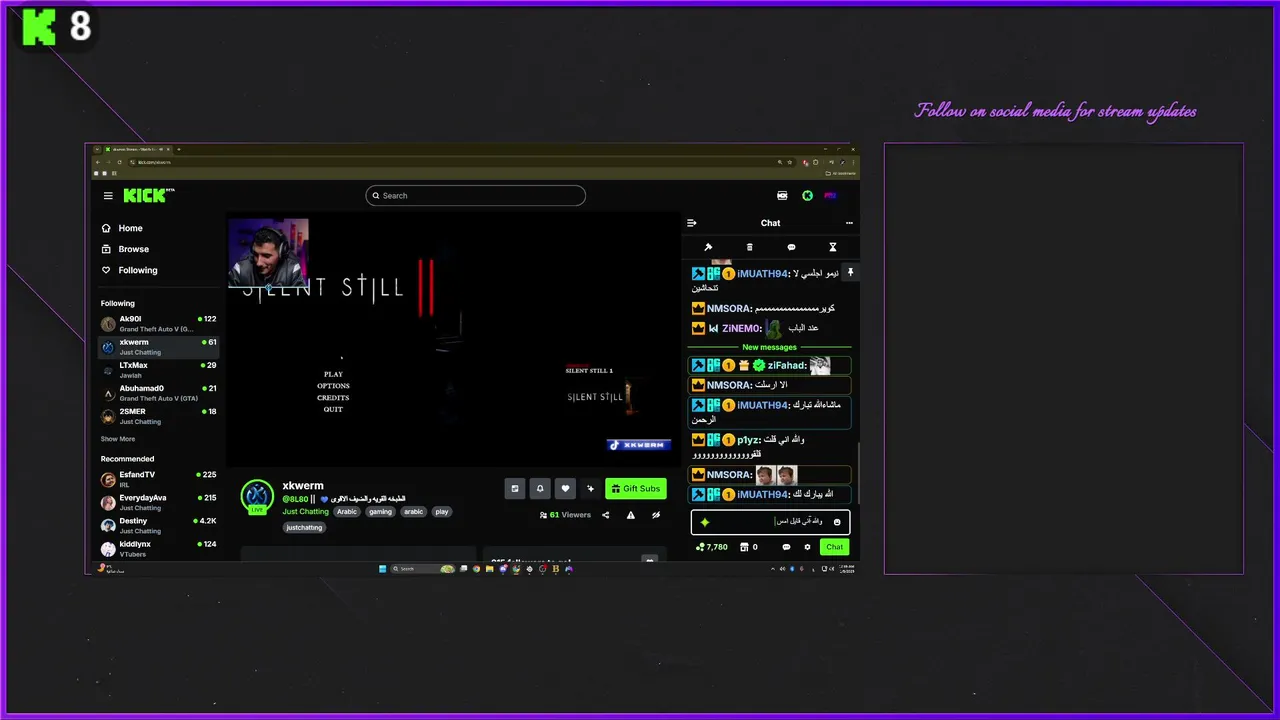
Task: Open the 2SMER channel
Action: (158, 416)
